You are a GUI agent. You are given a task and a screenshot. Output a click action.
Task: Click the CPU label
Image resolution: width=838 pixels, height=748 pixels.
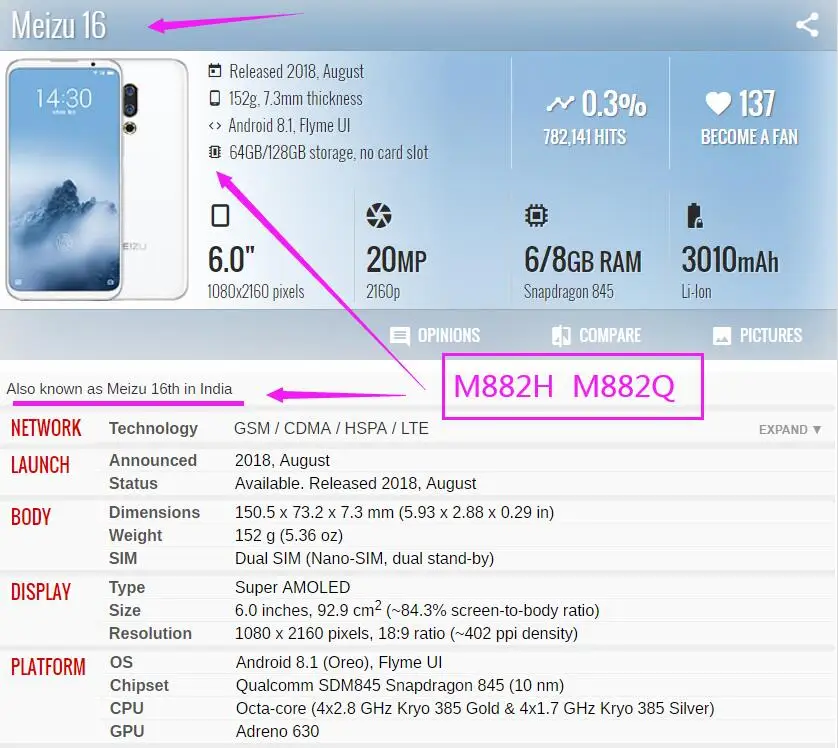(127, 708)
